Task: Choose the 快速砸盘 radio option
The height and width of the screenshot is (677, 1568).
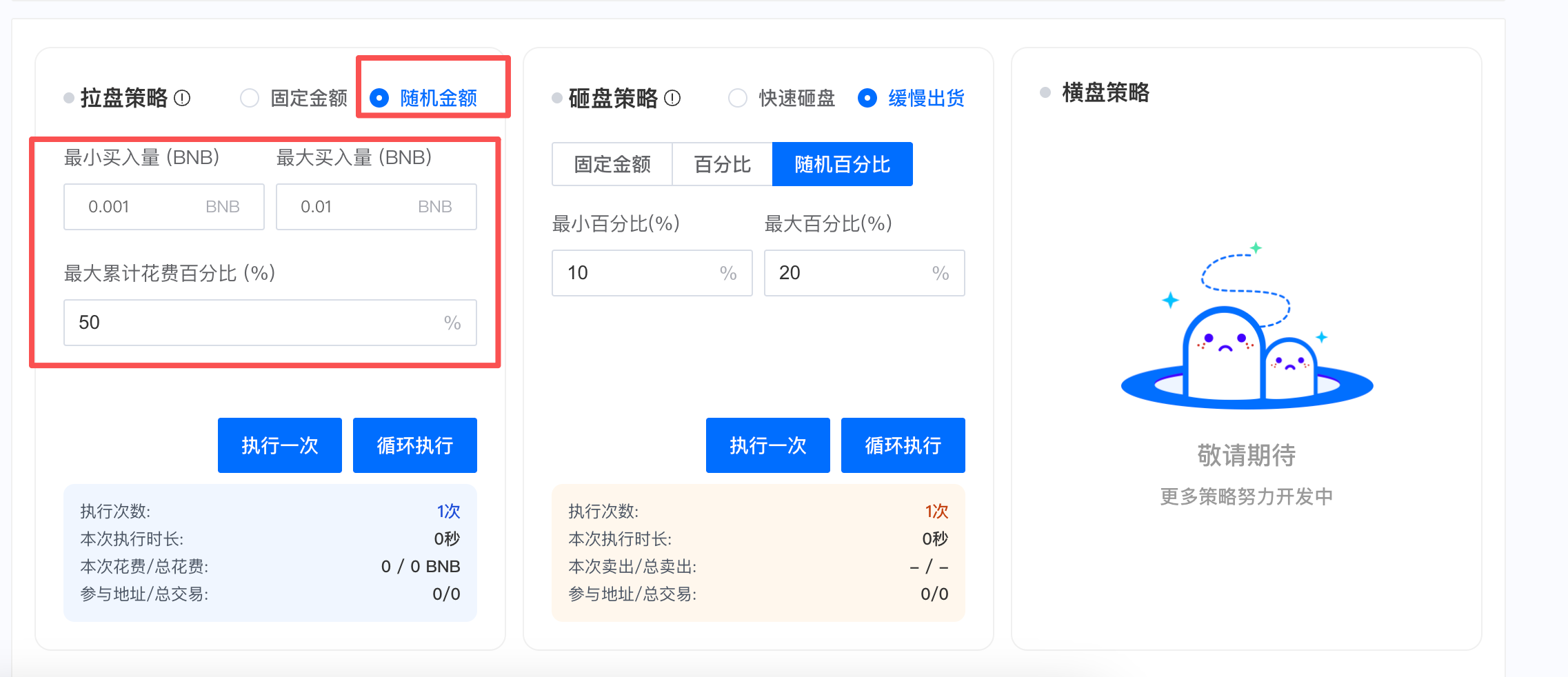Action: [738, 98]
